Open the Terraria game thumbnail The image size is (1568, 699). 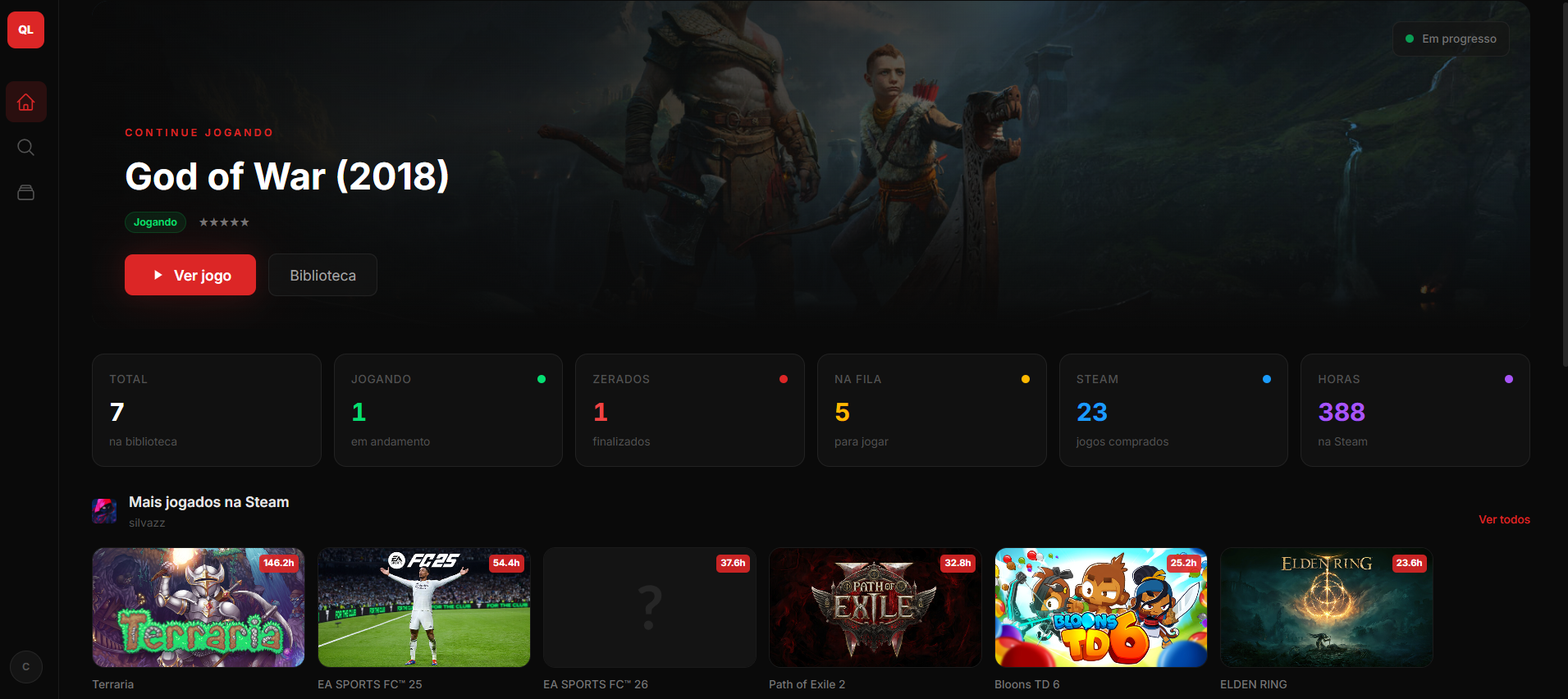tap(199, 607)
